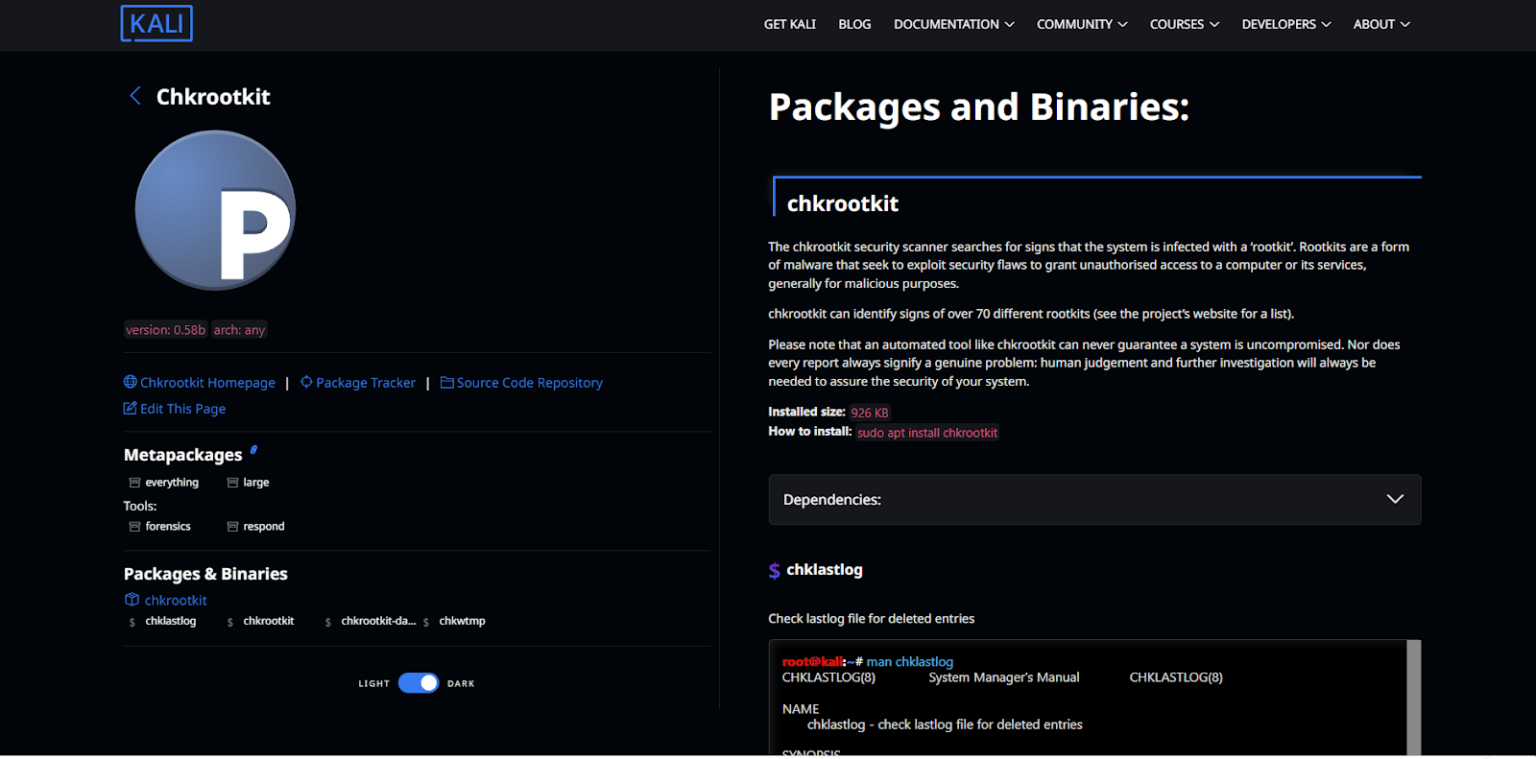
Task: Click the man page terminal scrollbar
Action: coord(1413,697)
